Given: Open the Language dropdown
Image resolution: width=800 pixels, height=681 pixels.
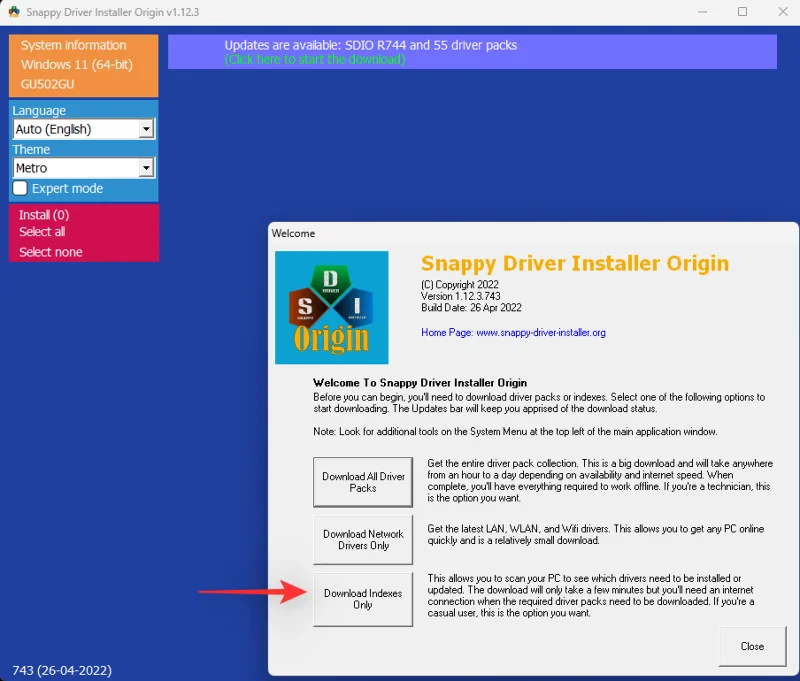Looking at the screenshot, I should (83, 129).
